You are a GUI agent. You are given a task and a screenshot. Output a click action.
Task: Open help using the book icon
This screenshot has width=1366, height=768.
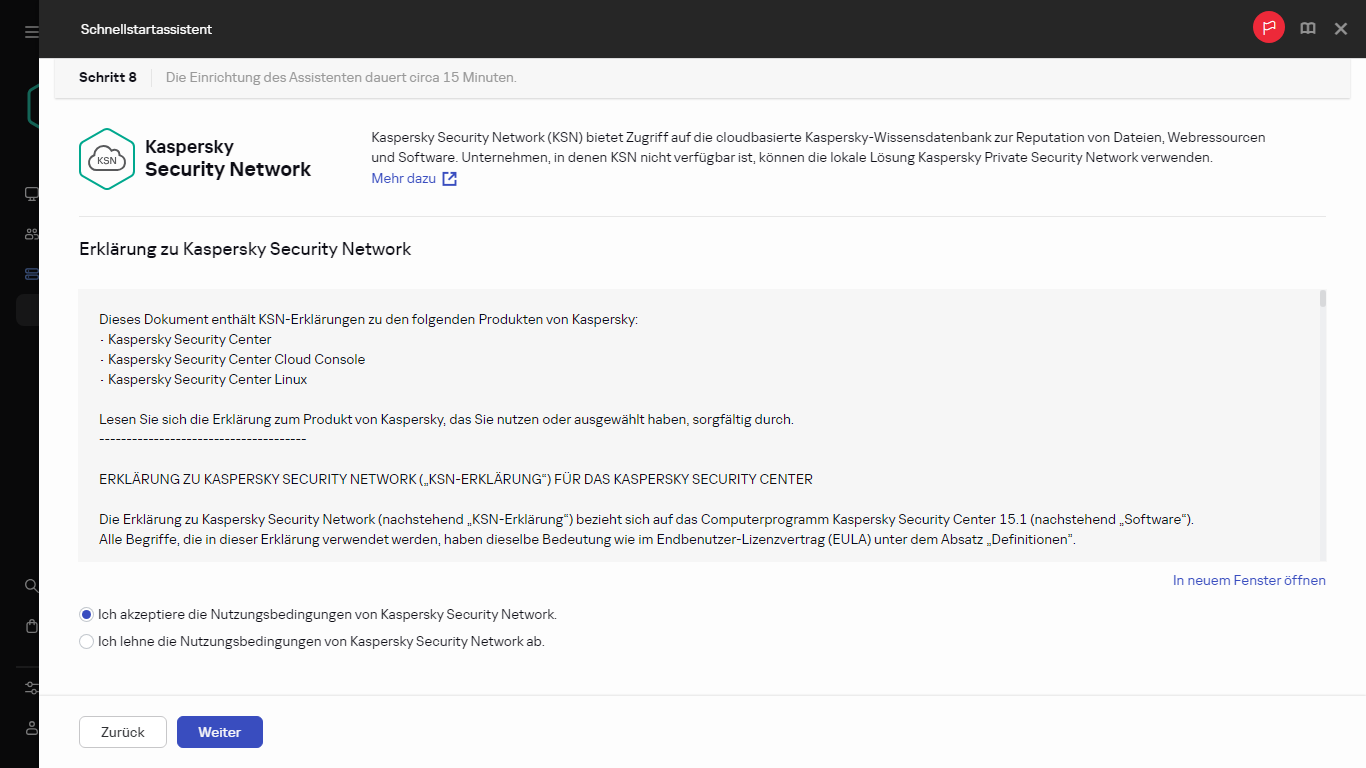[1307, 28]
